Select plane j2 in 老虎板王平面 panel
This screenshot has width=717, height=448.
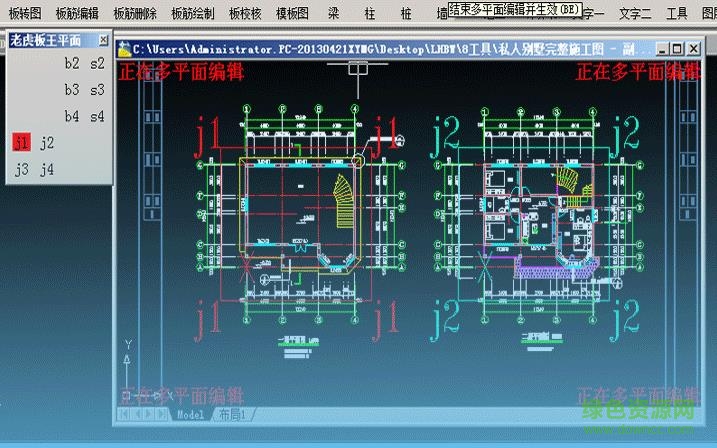[47, 143]
